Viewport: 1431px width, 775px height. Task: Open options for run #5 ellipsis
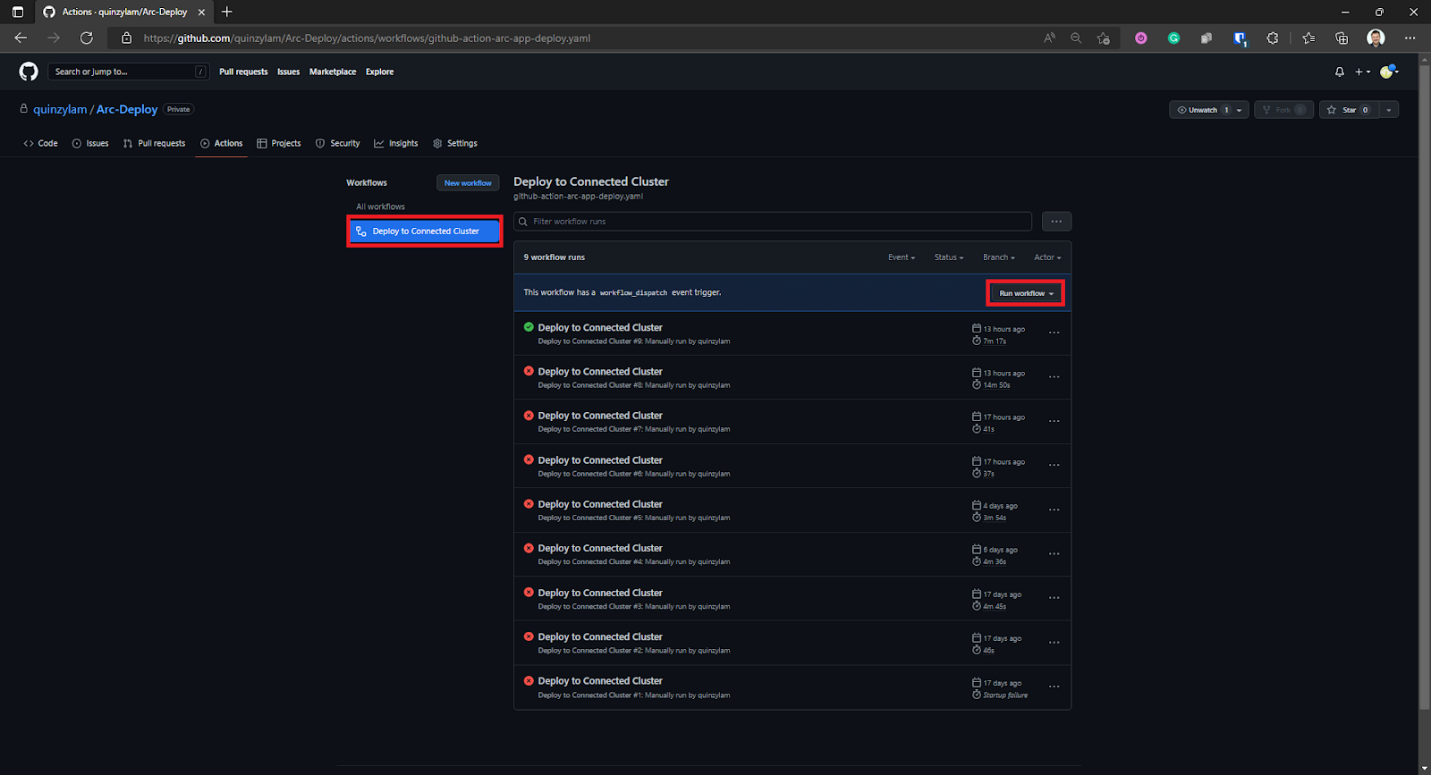click(1054, 510)
